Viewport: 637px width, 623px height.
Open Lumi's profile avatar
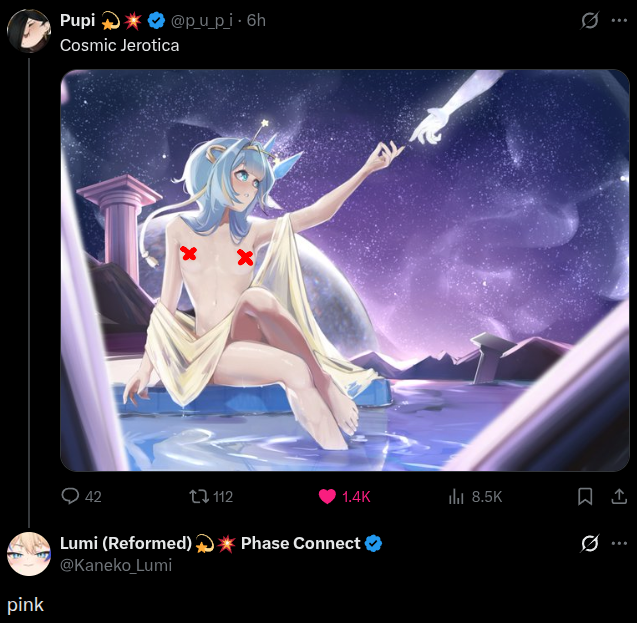pyautogui.click(x=29, y=554)
